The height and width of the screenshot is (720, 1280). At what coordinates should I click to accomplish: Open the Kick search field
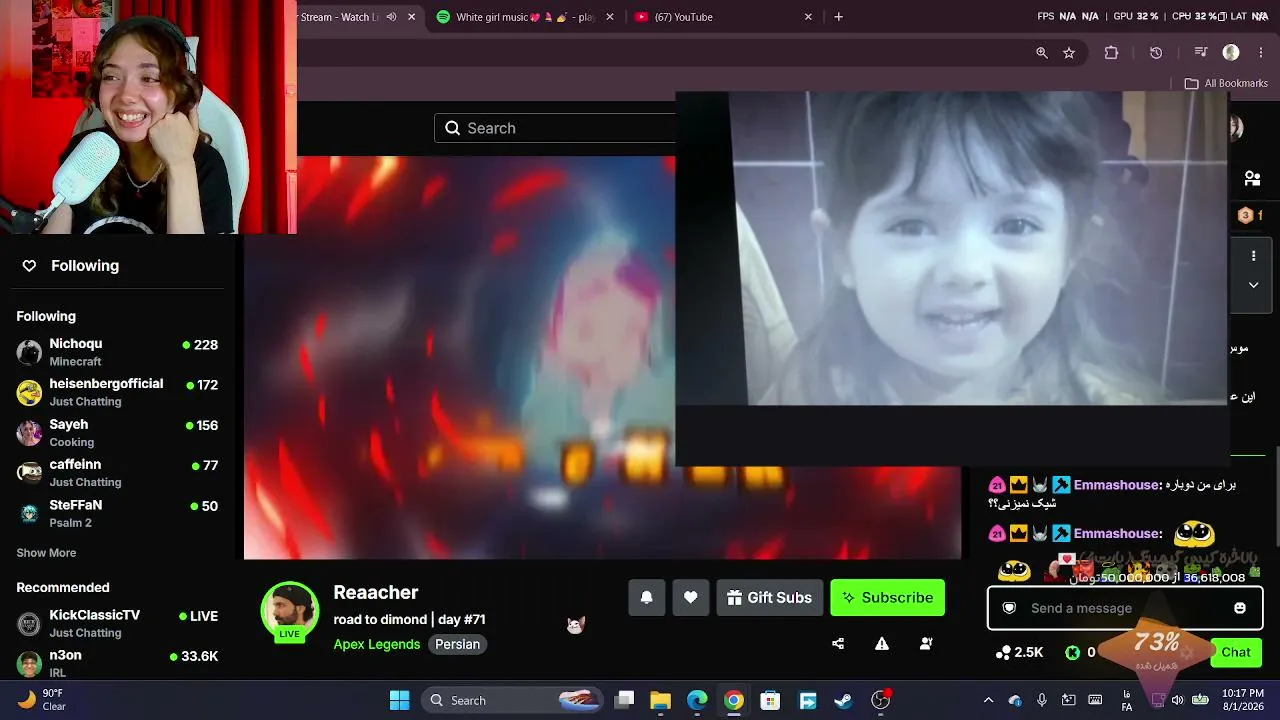pos(555,128)
